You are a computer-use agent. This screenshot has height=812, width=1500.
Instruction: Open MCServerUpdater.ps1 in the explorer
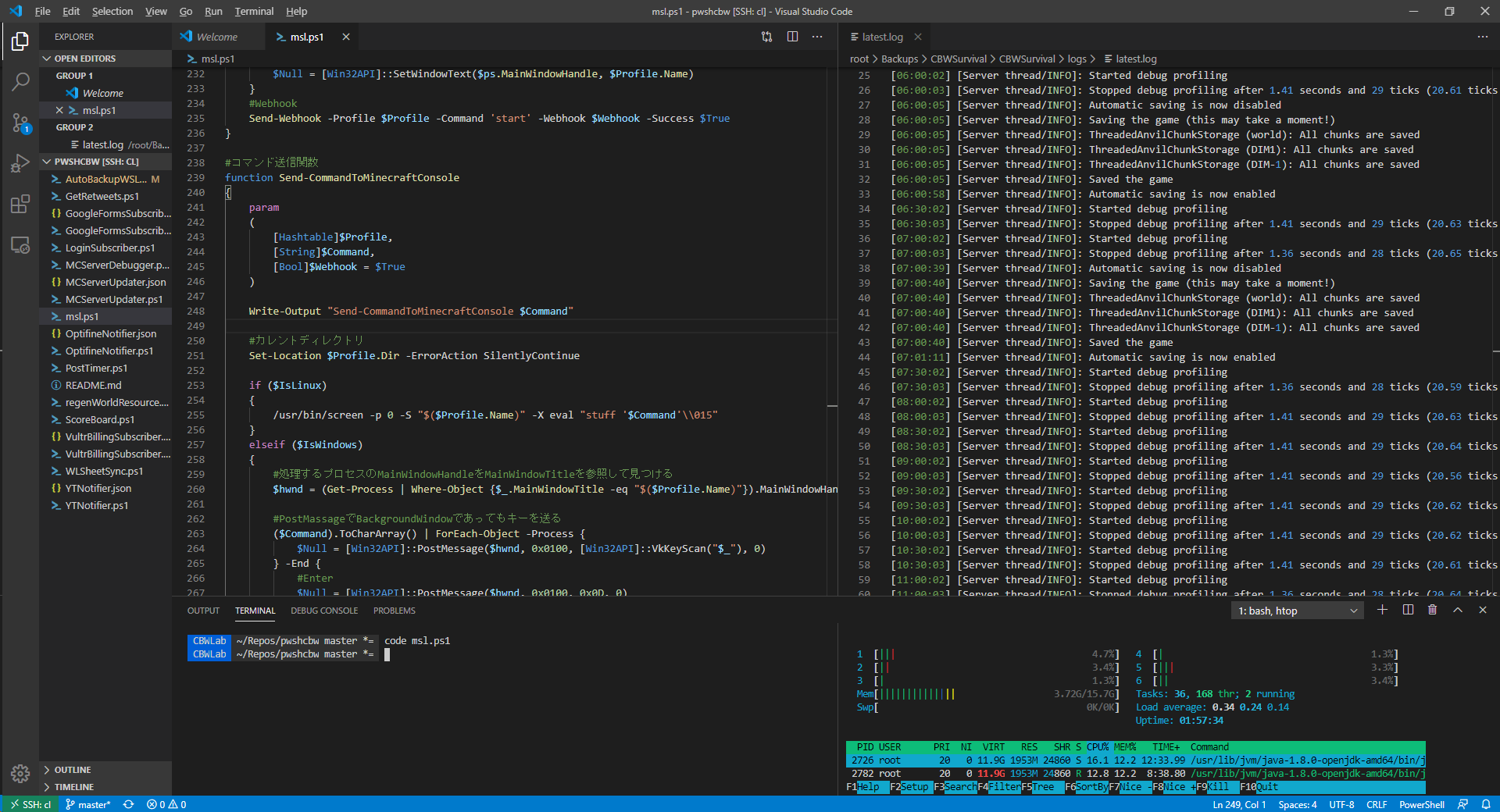113,299
